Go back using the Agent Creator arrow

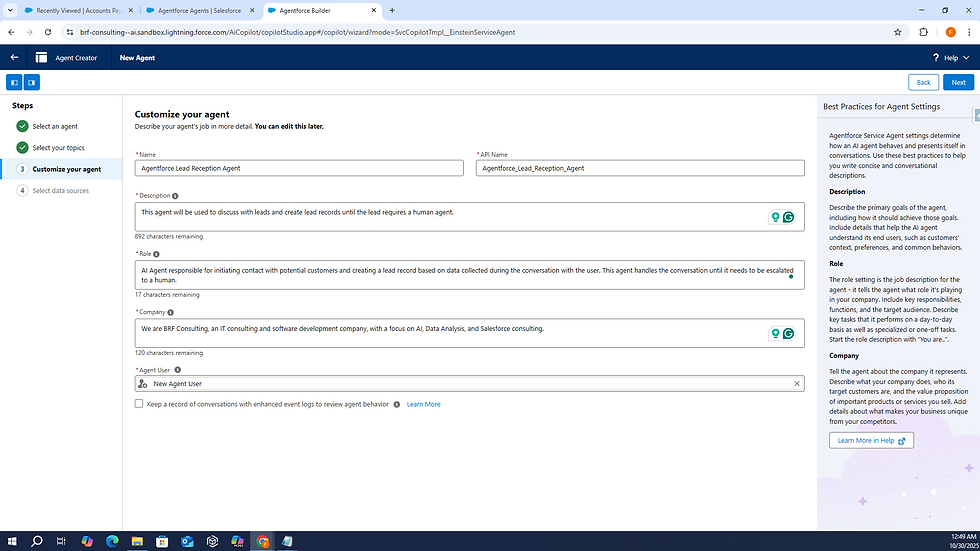click(14, 57)
